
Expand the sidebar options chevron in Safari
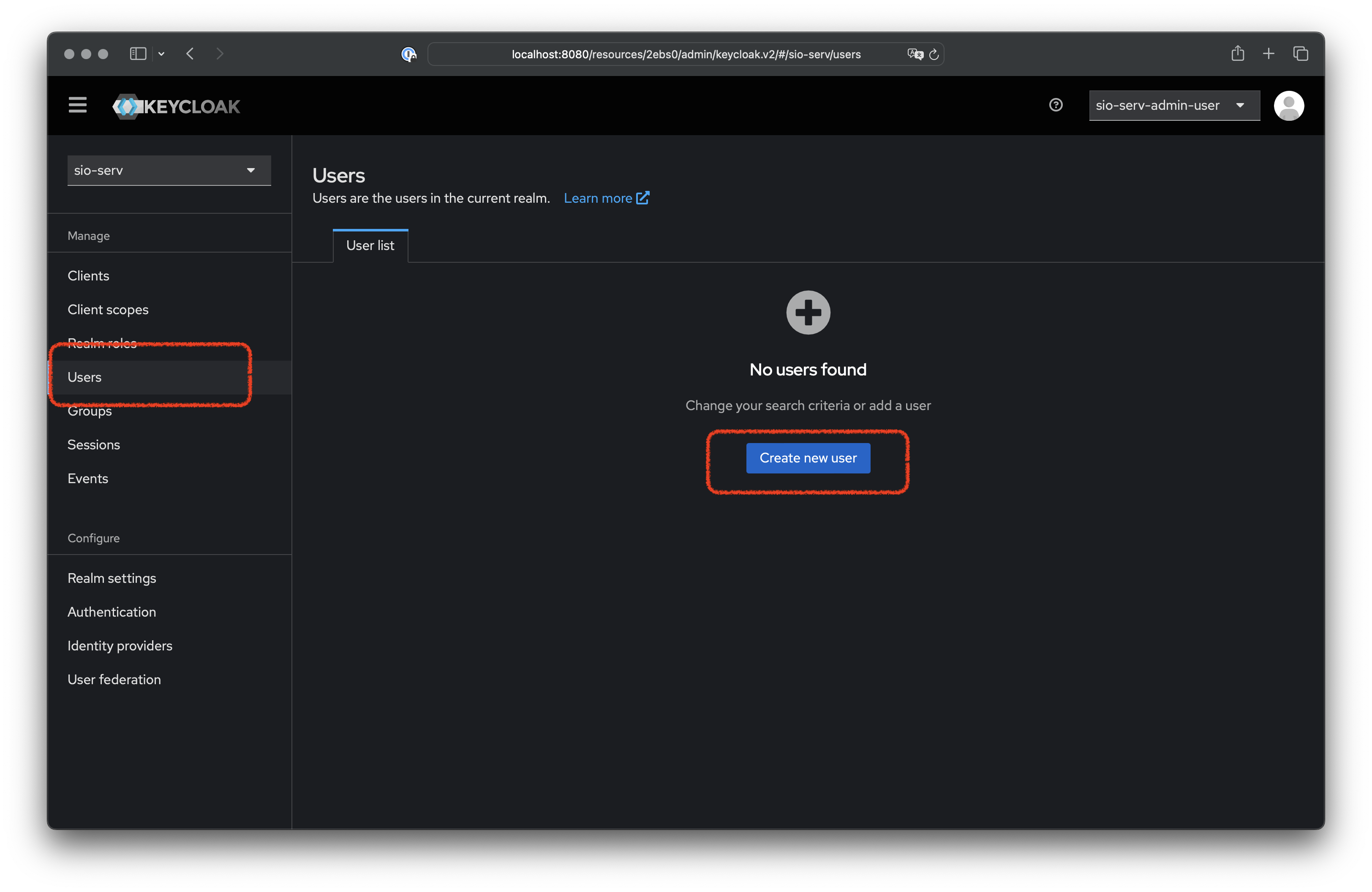(x=161, y=54)
